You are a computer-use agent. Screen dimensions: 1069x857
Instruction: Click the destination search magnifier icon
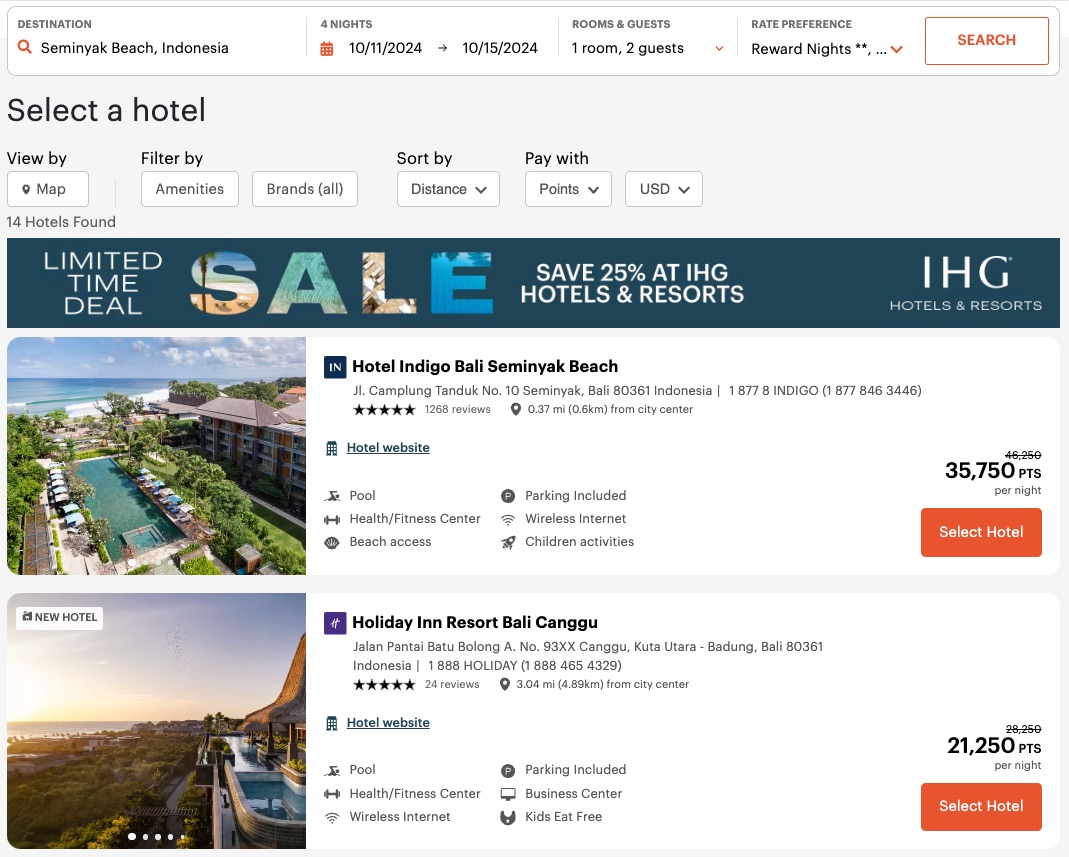pos(24,47)
